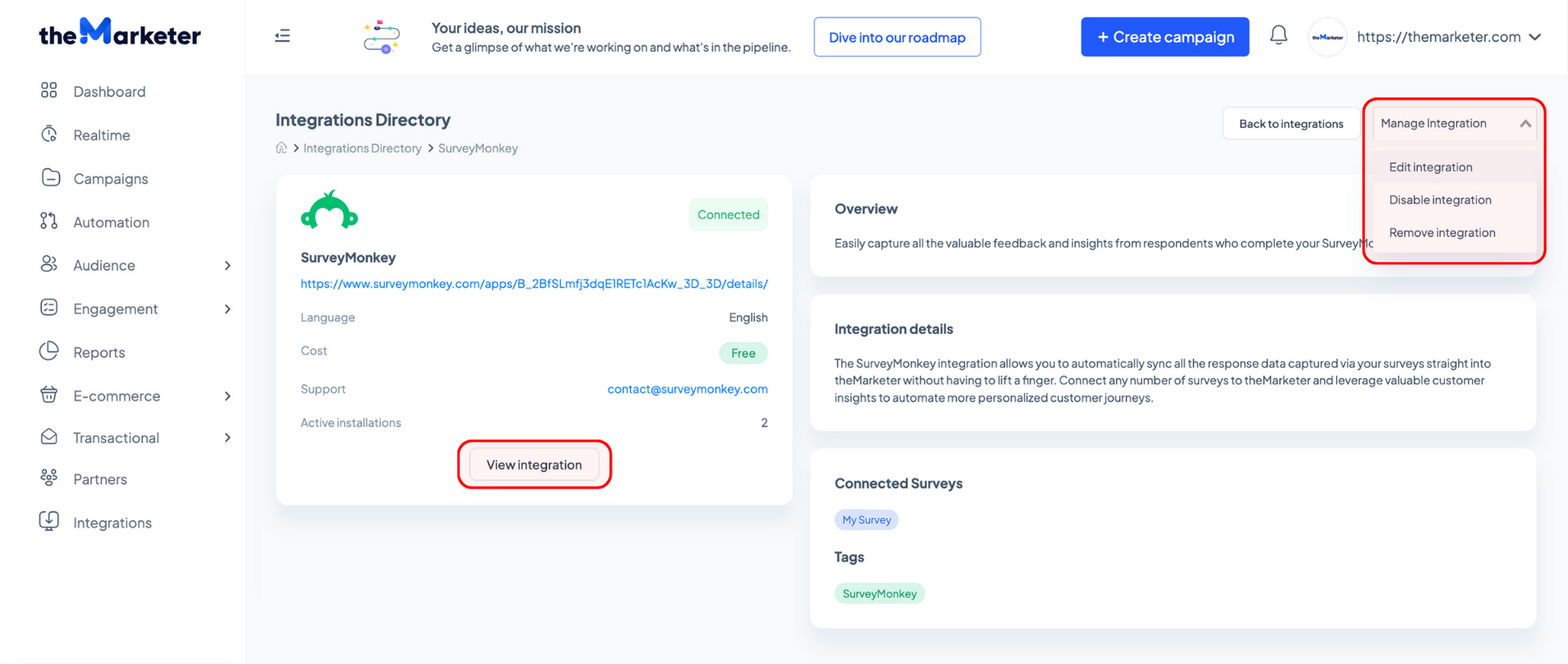Click the Integrations download icon
Viewport: 1568px width, 664px height.
(49, 522)
